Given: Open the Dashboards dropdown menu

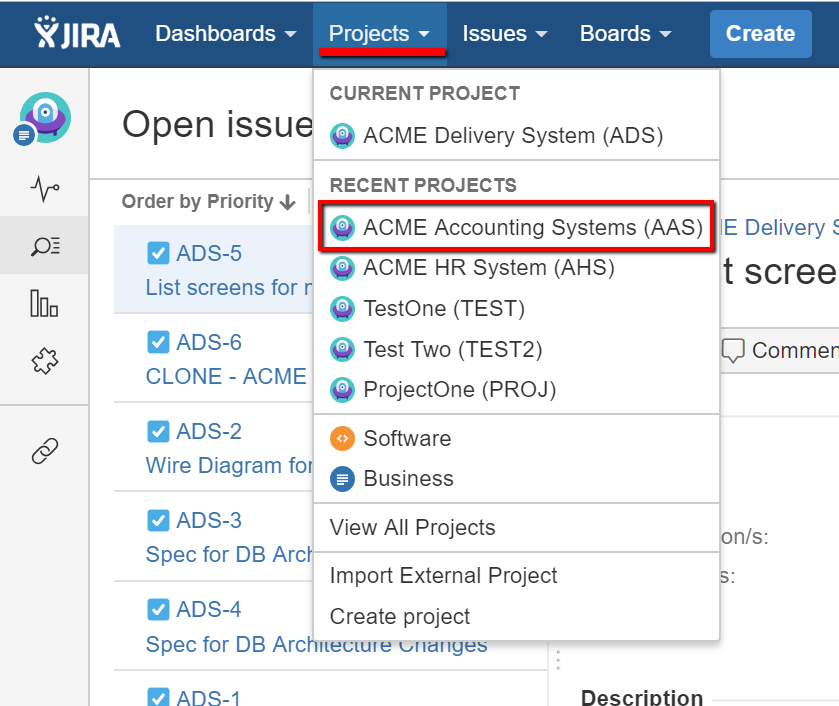Looking at the screenshot, I should (x=226, y=34).
